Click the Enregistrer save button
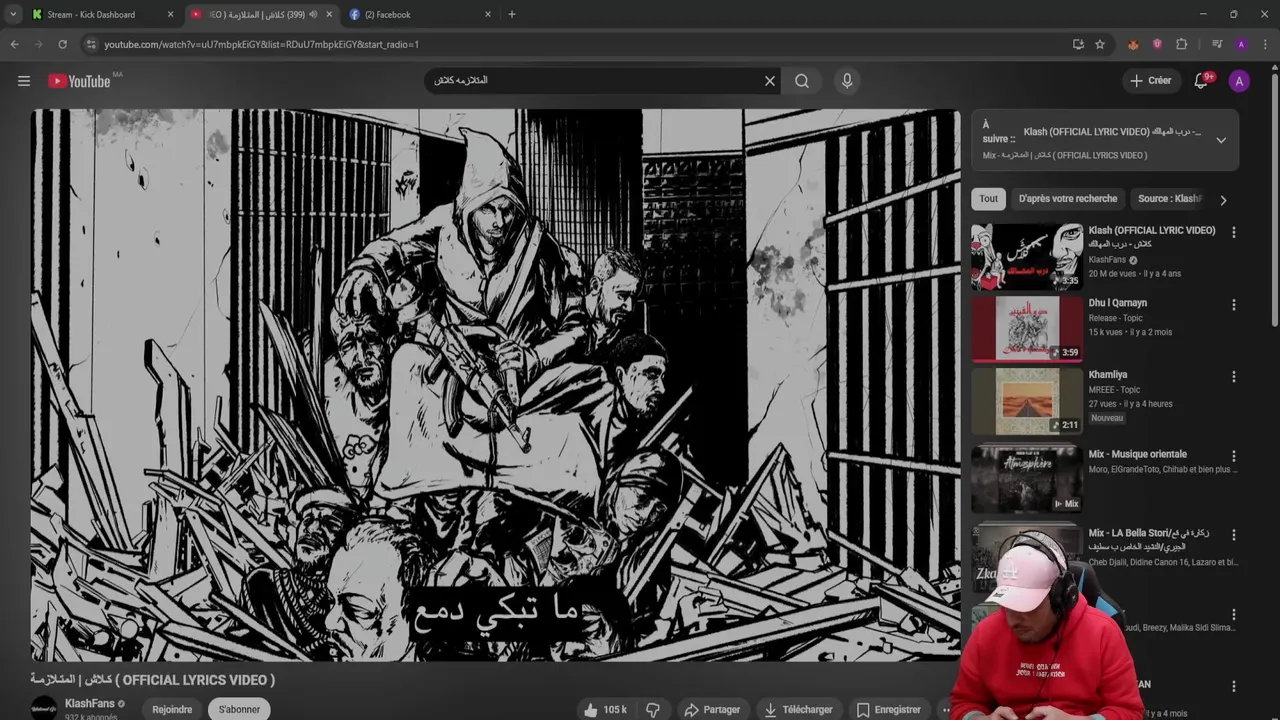The height and width of the screenshot is (720, 1280). click(x=888, y=710)
